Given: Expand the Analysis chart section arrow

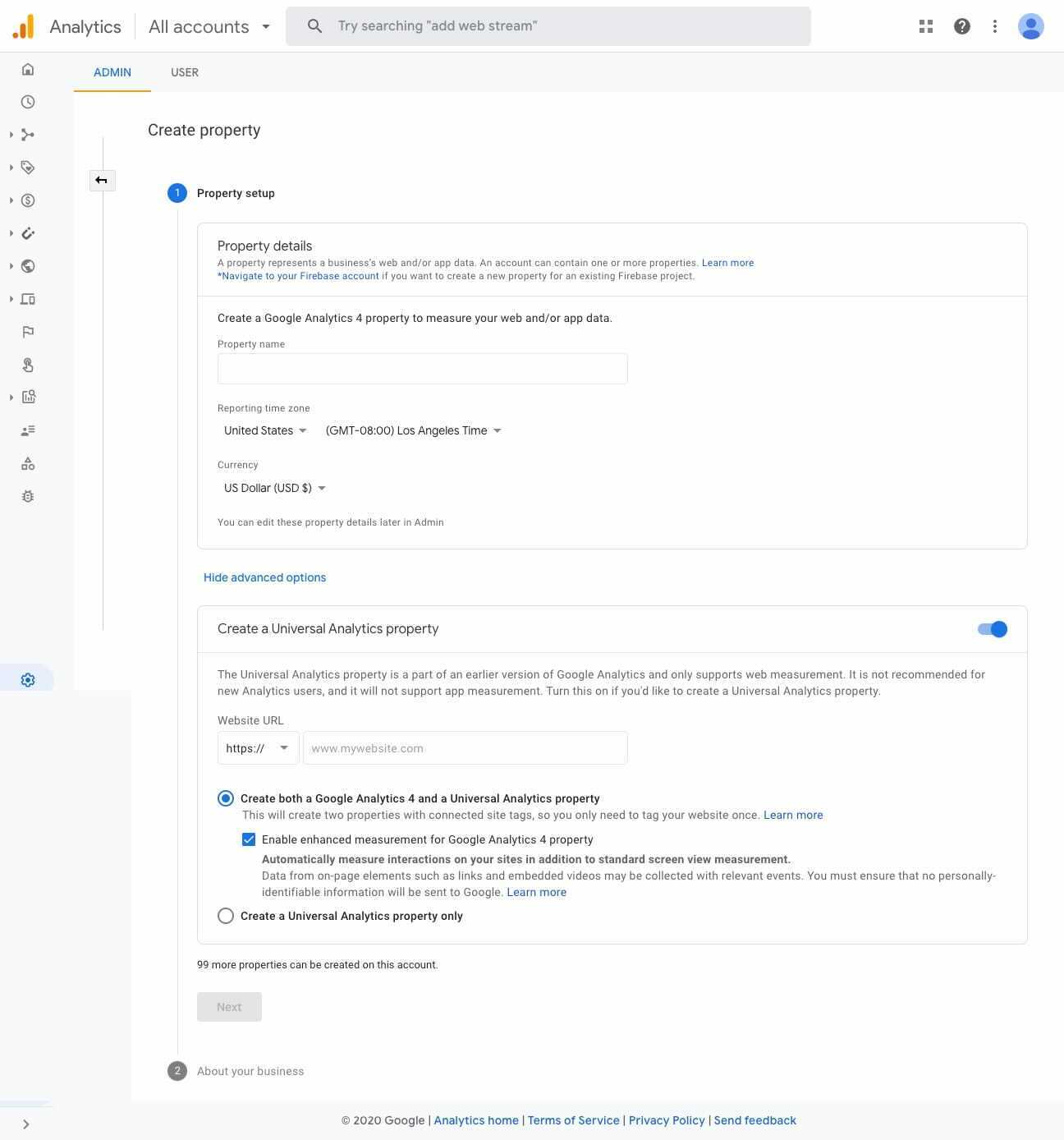Looking at the screenshot, I should click(11, 398).
